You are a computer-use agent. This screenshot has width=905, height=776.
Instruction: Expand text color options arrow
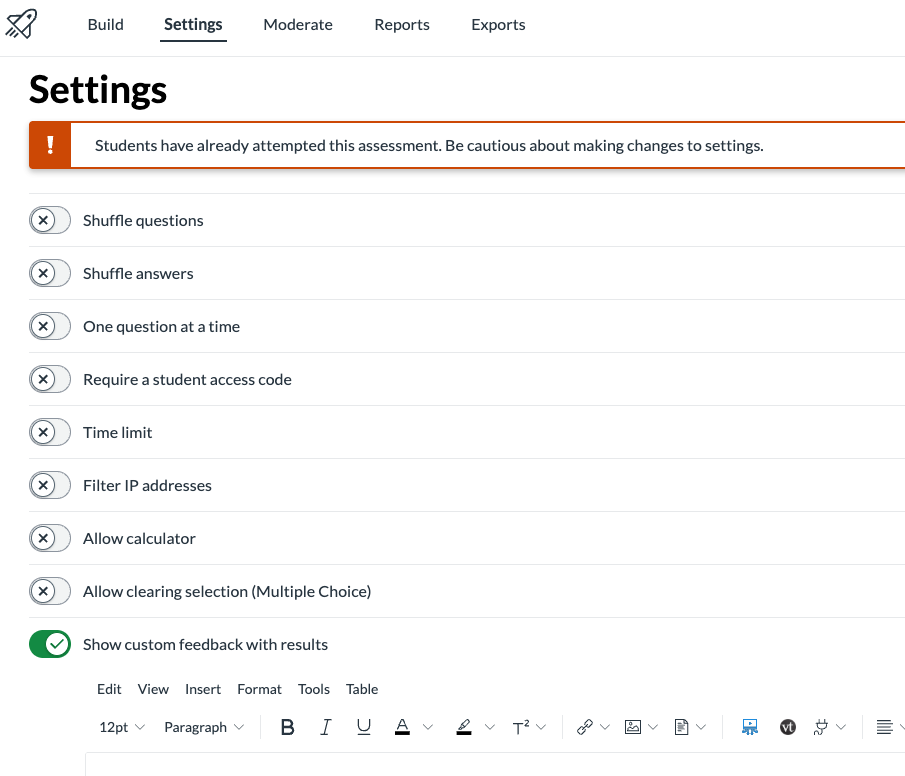[x=428, y=728]
